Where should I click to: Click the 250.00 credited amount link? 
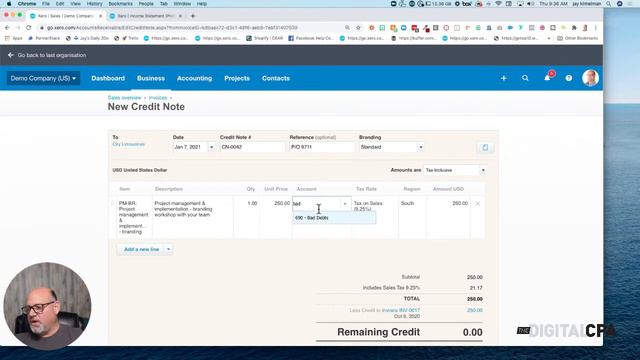475,310
